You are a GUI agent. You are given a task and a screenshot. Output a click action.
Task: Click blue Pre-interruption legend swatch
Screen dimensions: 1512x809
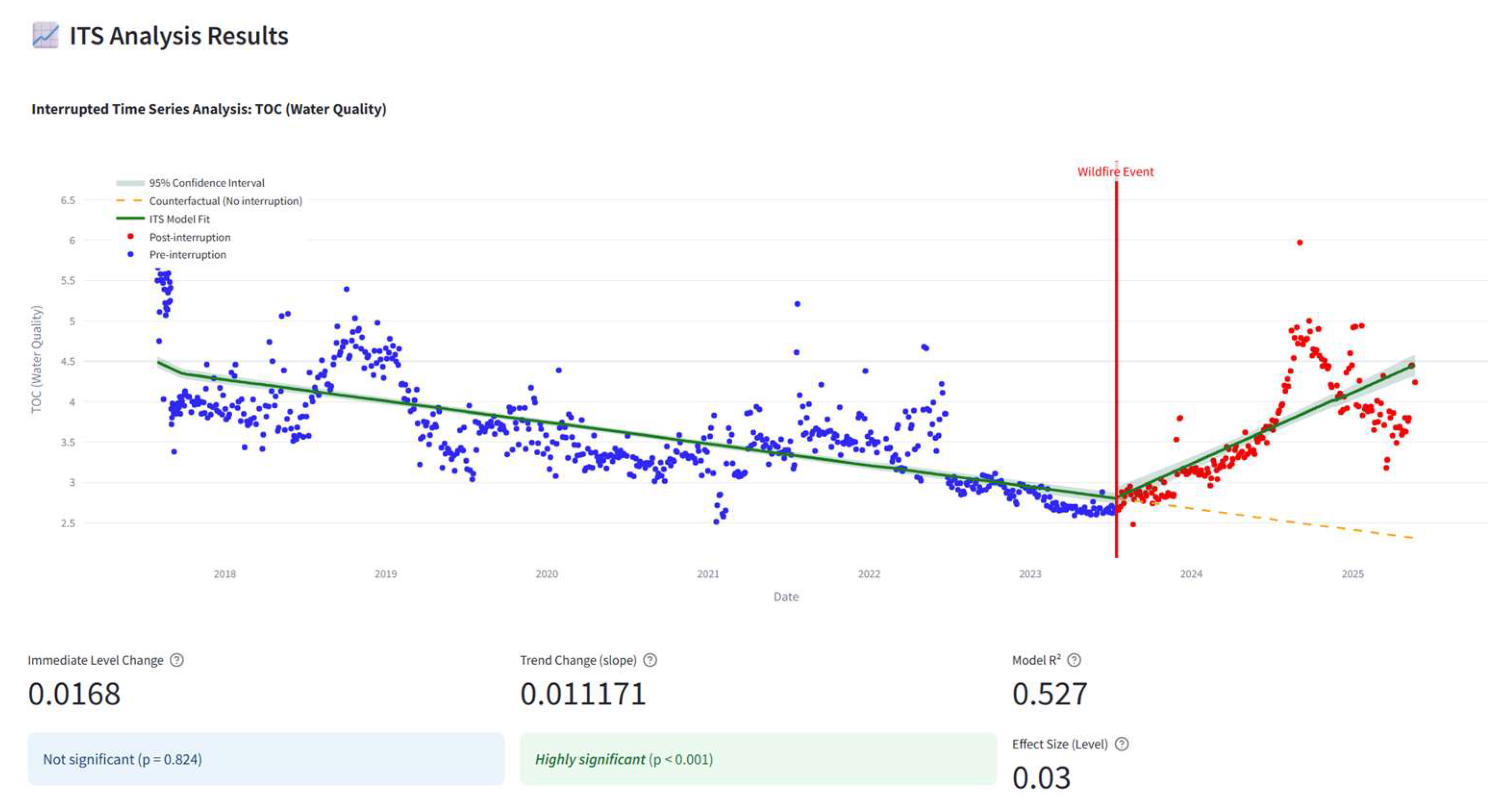(x=130, y=254)
